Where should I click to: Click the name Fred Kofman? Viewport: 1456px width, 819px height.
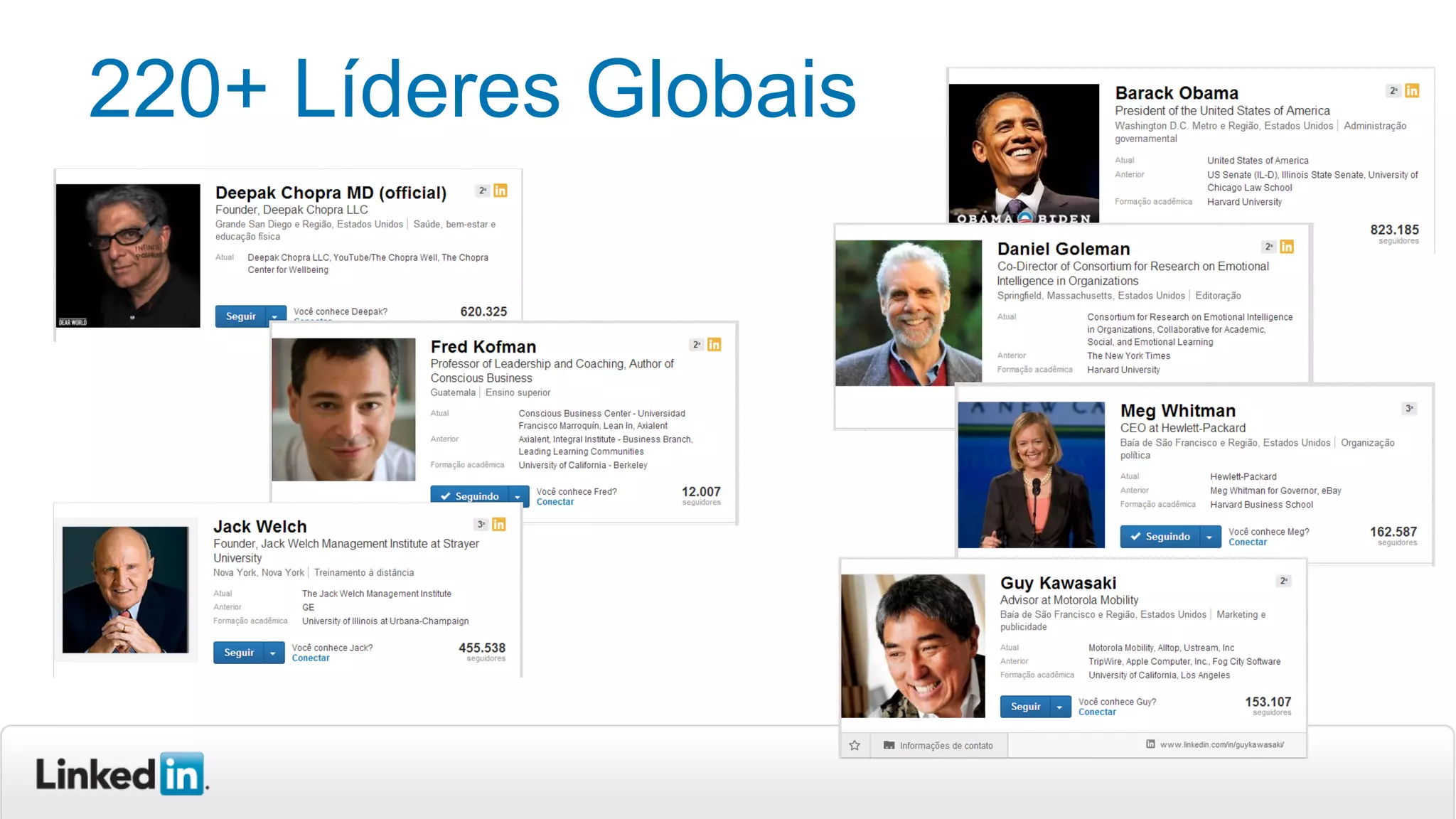[x=483, y=347]
